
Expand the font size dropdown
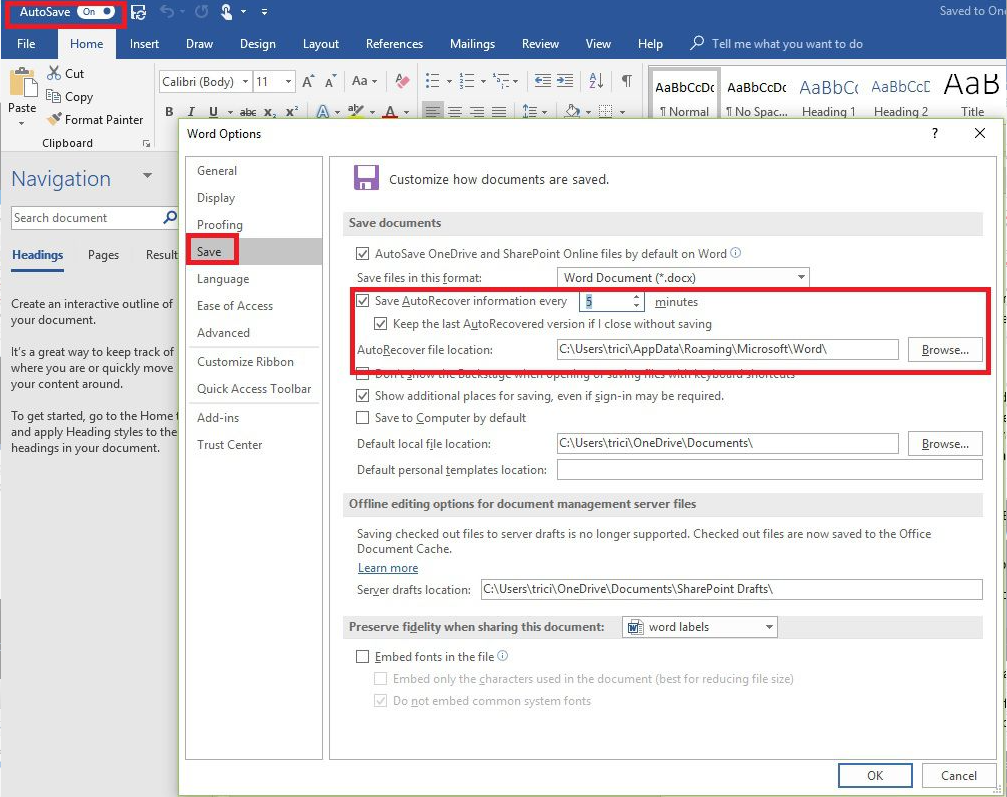(x=290, y=80)
